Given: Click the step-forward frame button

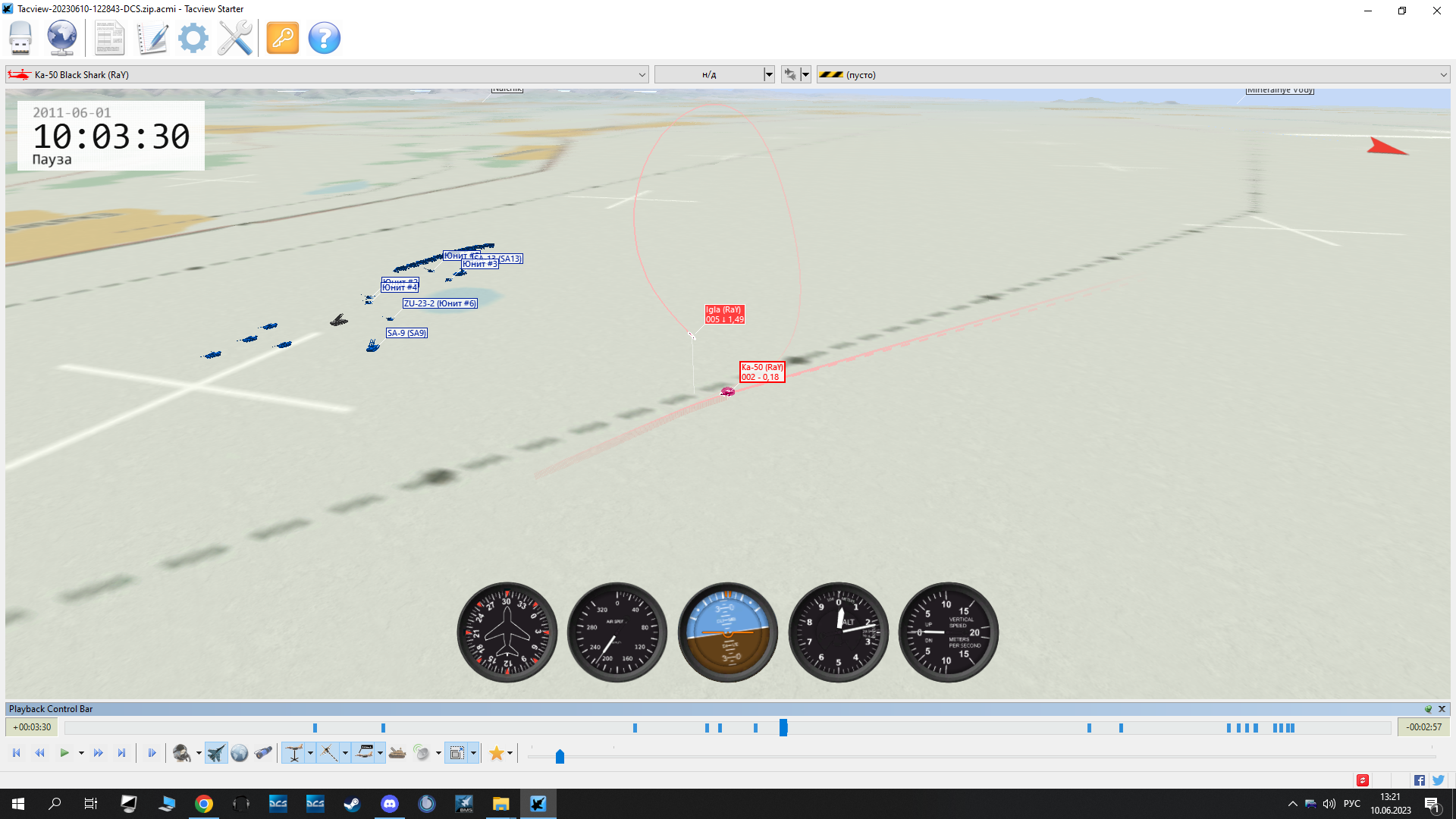Looking at the screenshot, I should click(152, 753).
